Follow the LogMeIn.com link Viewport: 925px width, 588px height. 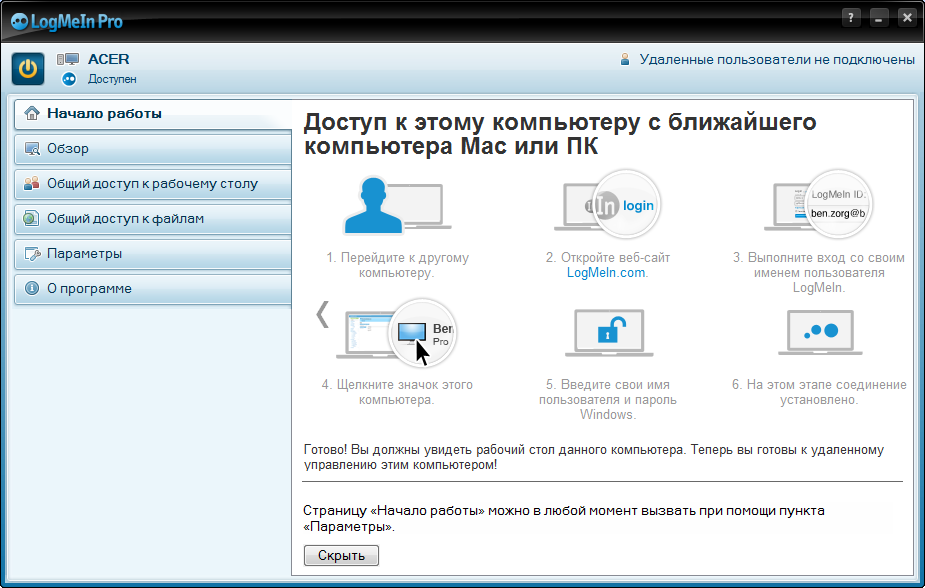tap(606, 273)
